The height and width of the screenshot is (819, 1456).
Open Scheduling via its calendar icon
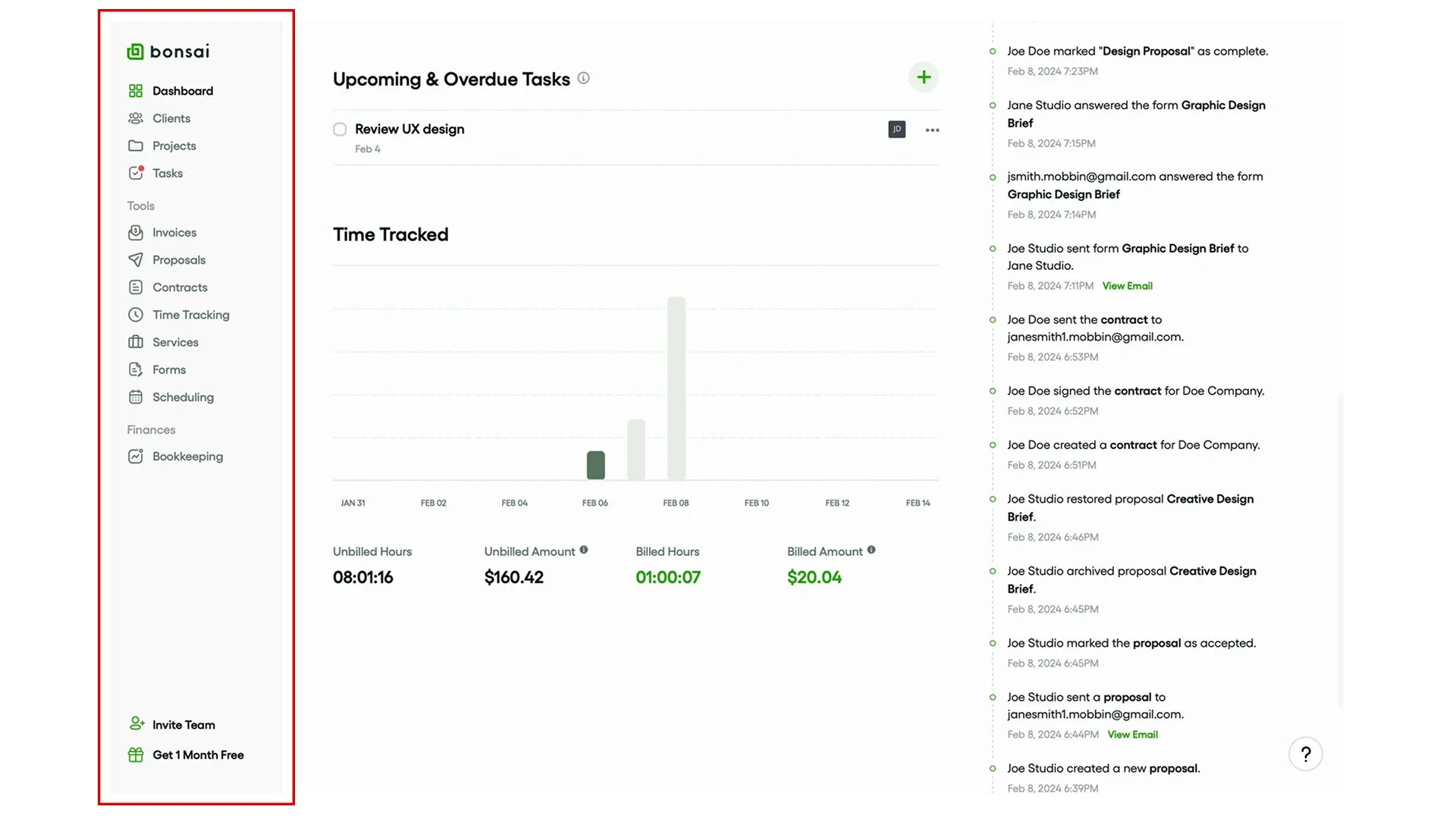point(136,397)
